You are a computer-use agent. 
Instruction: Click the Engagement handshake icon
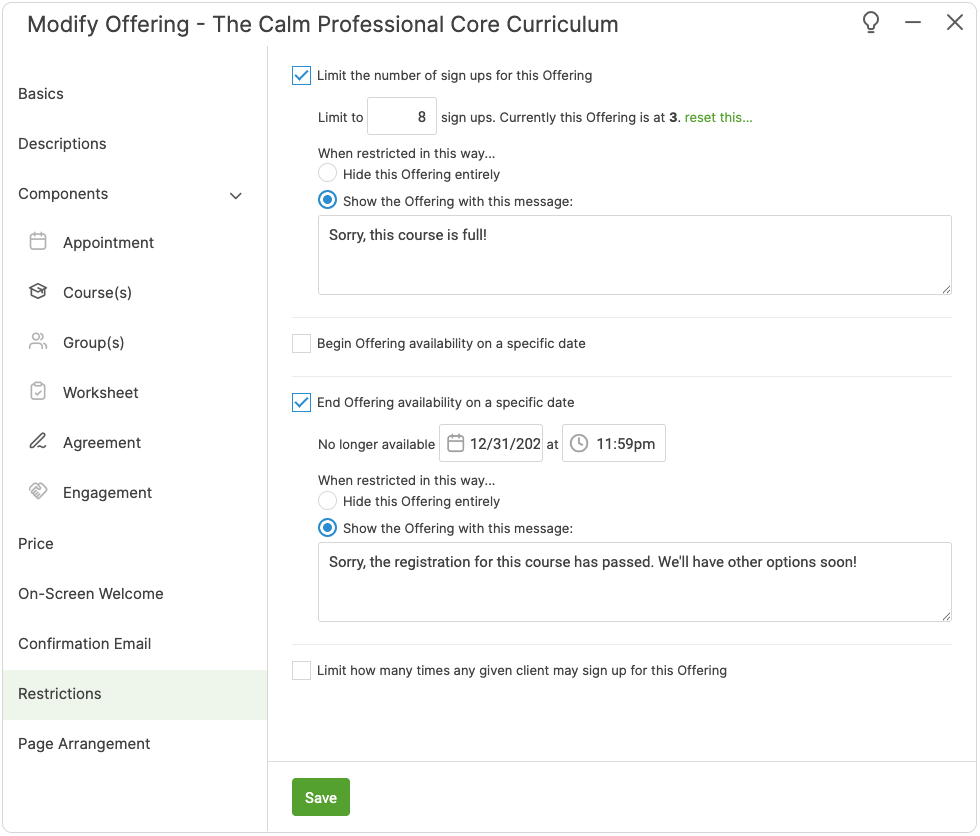pyautogui.click(x=38, y=492)
